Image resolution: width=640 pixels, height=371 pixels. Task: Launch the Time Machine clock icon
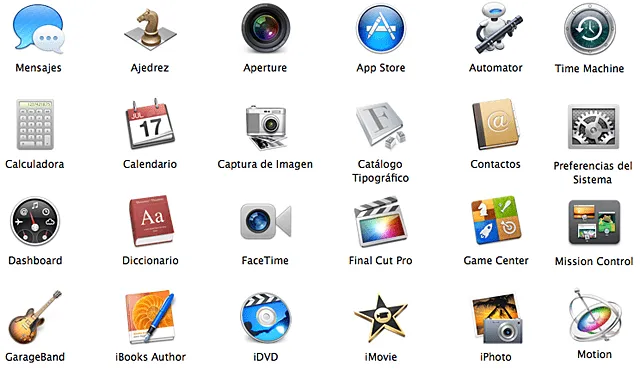pyautogui.click(x=590, y=29)
